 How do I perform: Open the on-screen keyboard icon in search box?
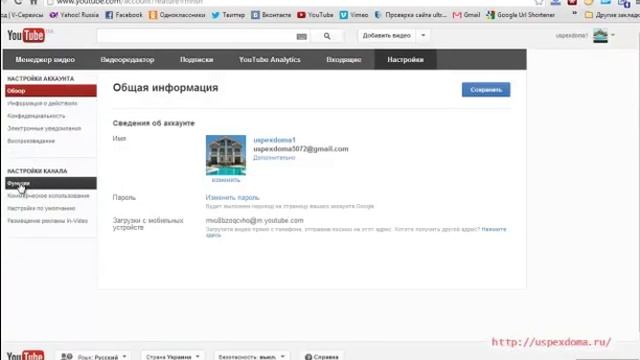click(302, 36)
